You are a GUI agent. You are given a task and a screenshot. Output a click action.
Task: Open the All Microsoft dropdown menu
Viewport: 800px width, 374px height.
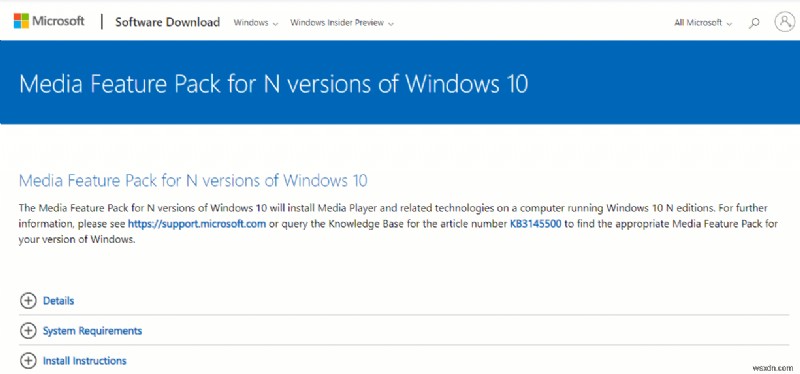pyautogui.click(x=703, y=23)
